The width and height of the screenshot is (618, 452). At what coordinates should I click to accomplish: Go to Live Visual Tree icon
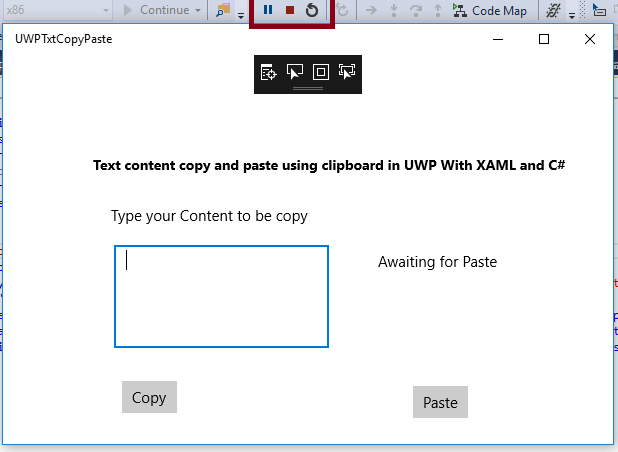(269, 71)
